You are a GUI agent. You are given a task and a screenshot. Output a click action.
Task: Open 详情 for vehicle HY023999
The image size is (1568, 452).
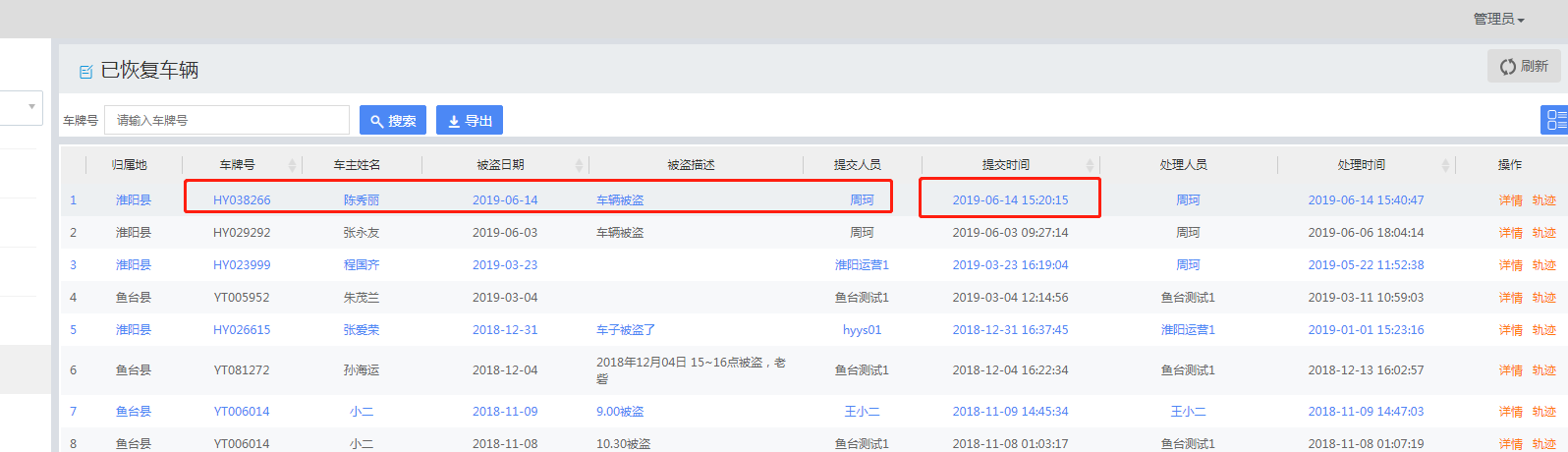pos(1510,265)
